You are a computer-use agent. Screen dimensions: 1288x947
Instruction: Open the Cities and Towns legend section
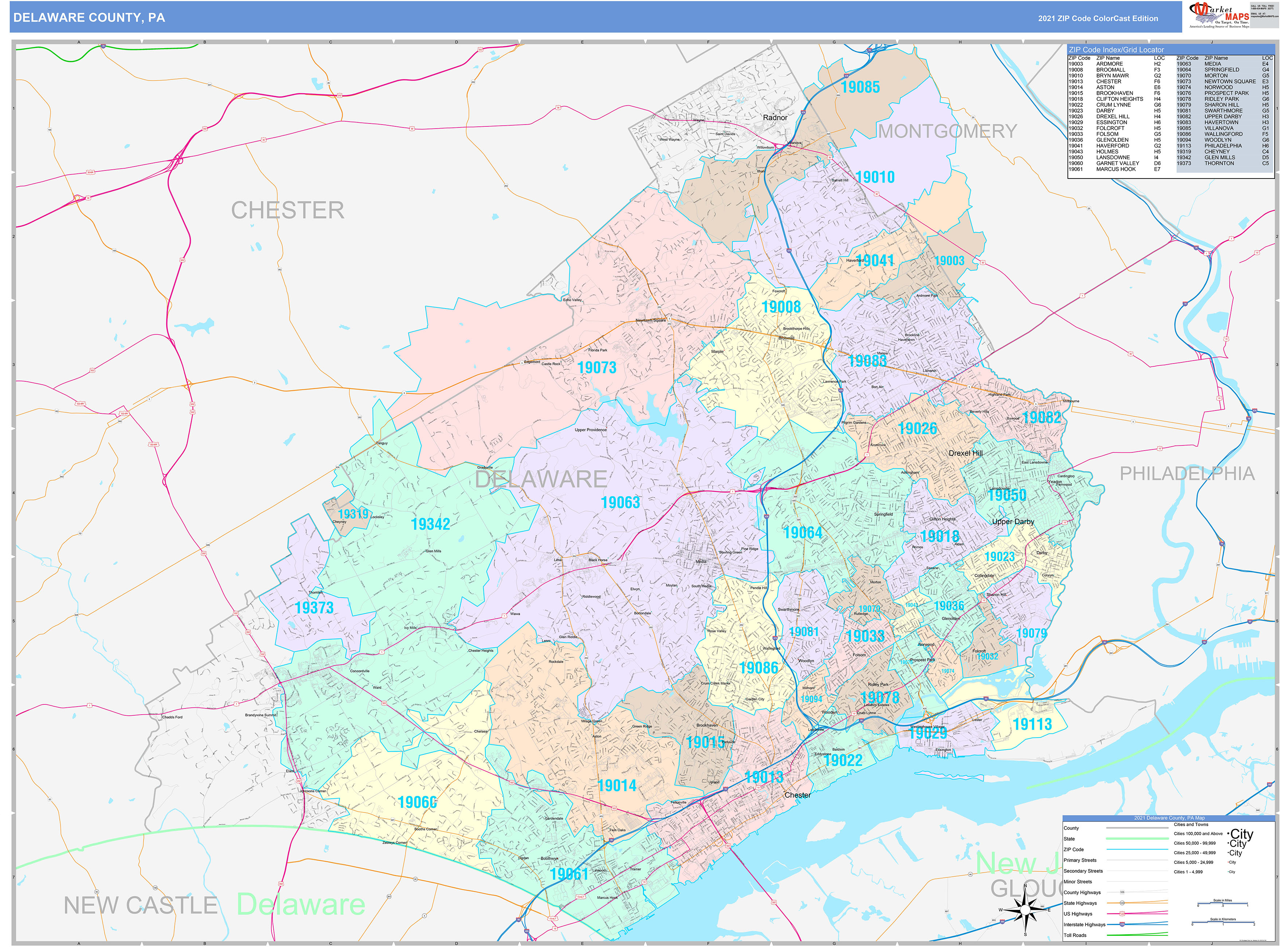coord(1191,824)
